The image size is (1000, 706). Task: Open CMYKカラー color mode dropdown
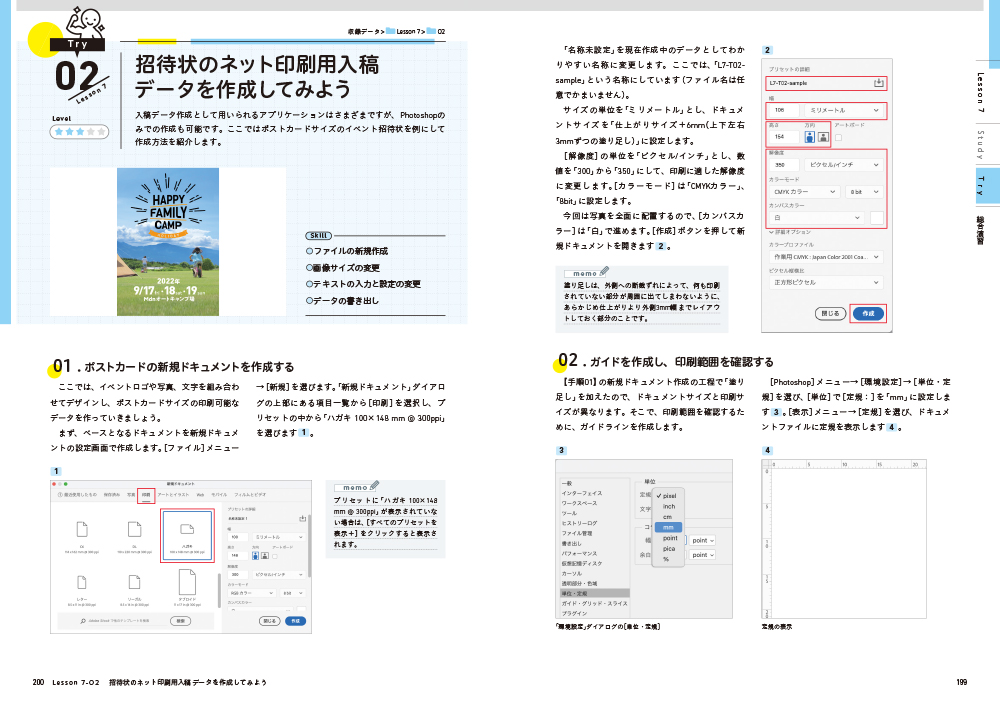point(805,192)
